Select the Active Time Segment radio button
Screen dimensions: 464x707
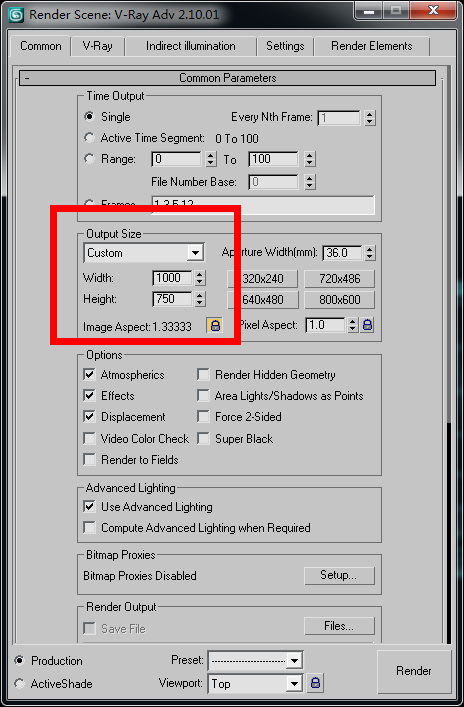[90, 138]
